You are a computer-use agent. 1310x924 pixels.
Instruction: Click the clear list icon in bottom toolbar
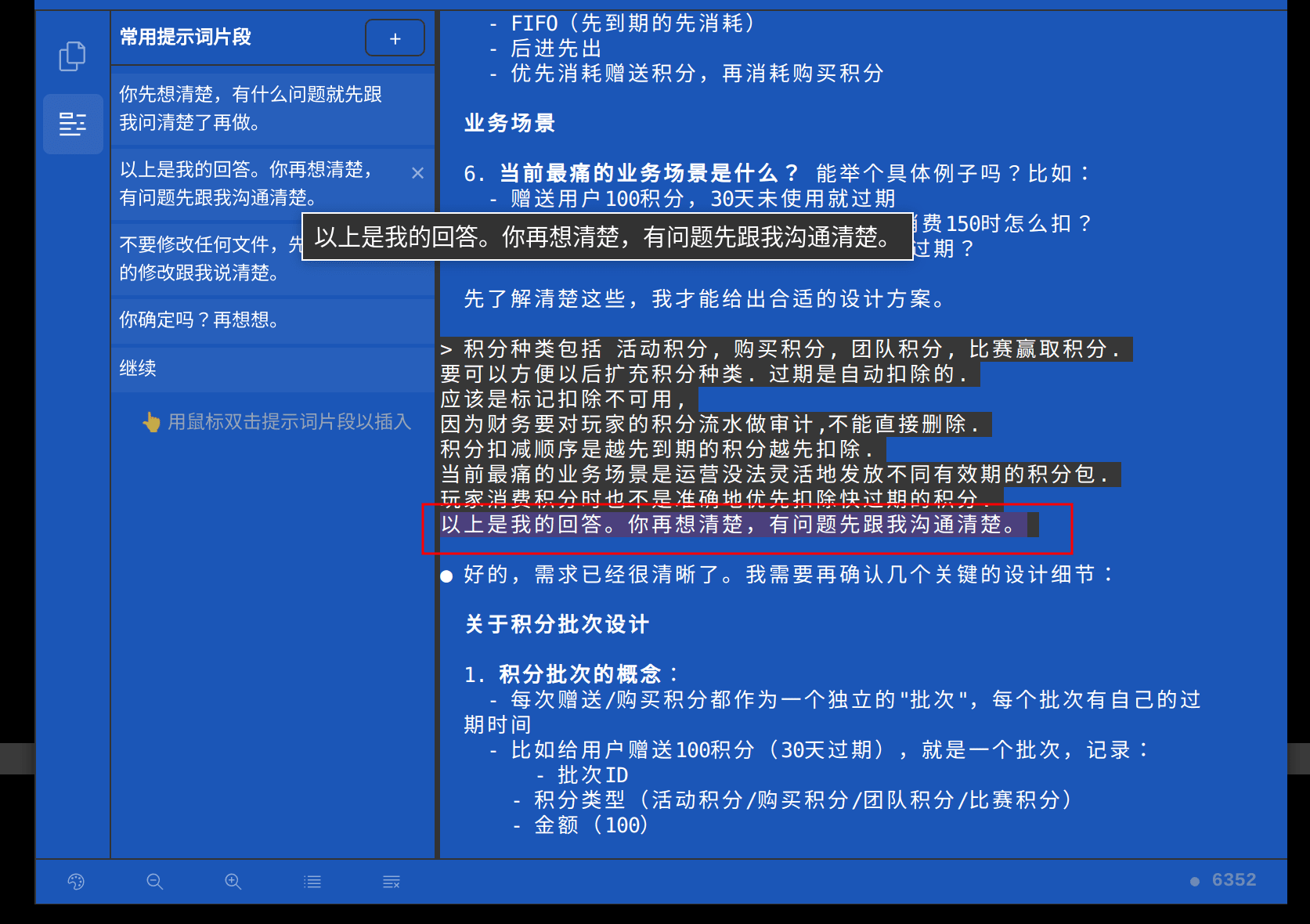click(391, 882)
